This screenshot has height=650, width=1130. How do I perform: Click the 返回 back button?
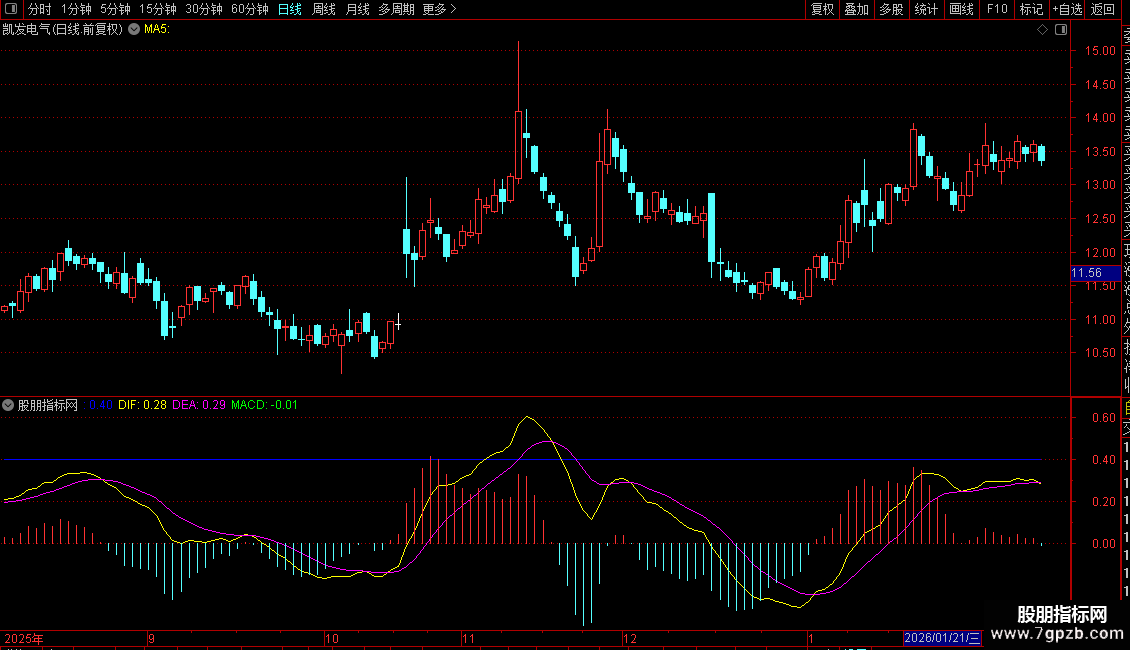(x=1103, y=9)
